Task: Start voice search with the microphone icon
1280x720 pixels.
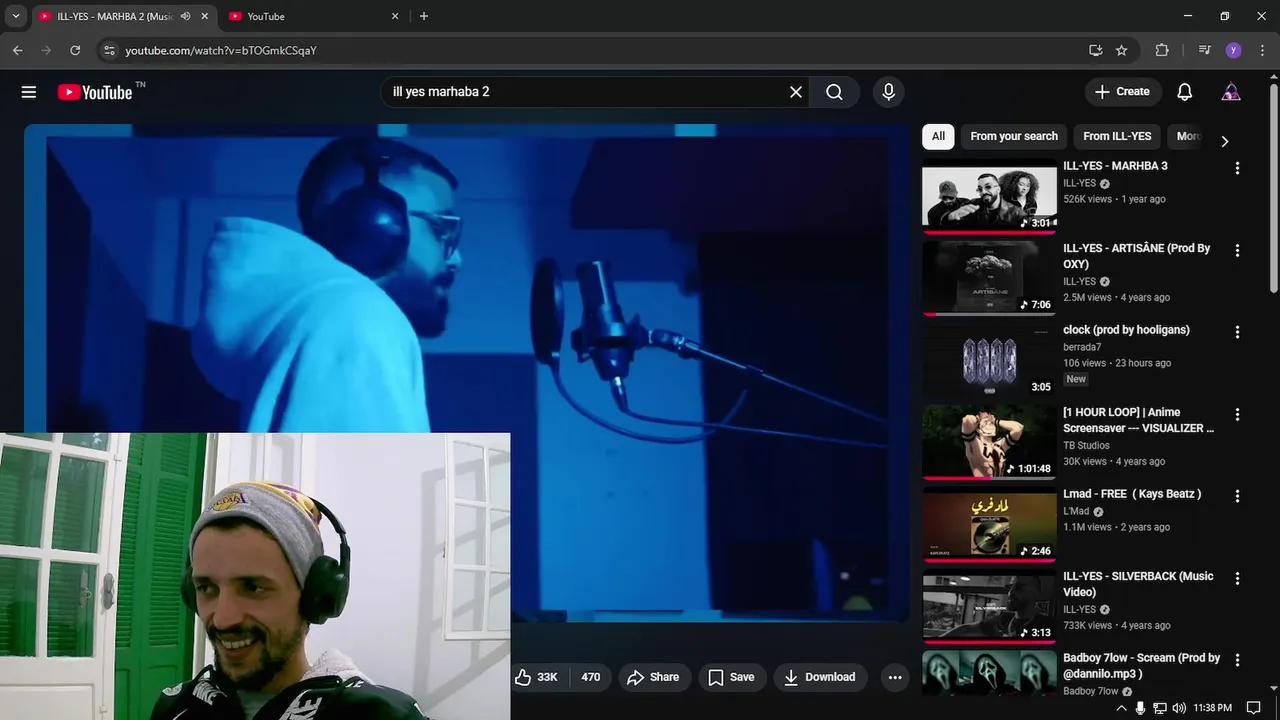Action: [888, 92]
